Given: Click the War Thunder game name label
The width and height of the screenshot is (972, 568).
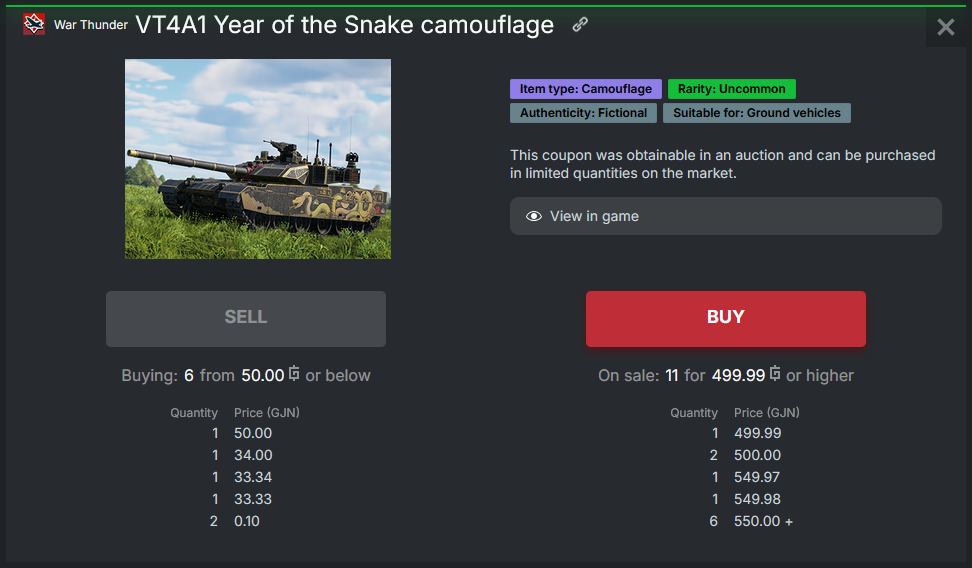Looking at the screenshot, I should (91, 25).
